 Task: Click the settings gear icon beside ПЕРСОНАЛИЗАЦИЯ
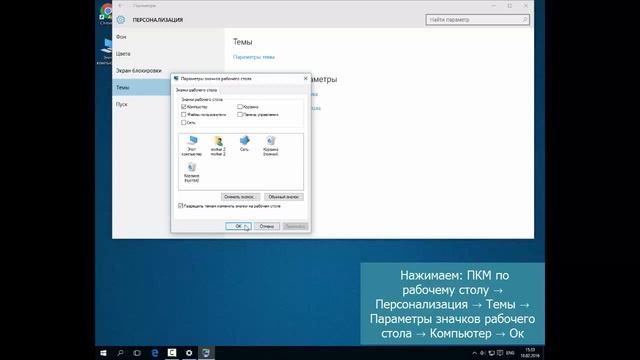(121, 20)
